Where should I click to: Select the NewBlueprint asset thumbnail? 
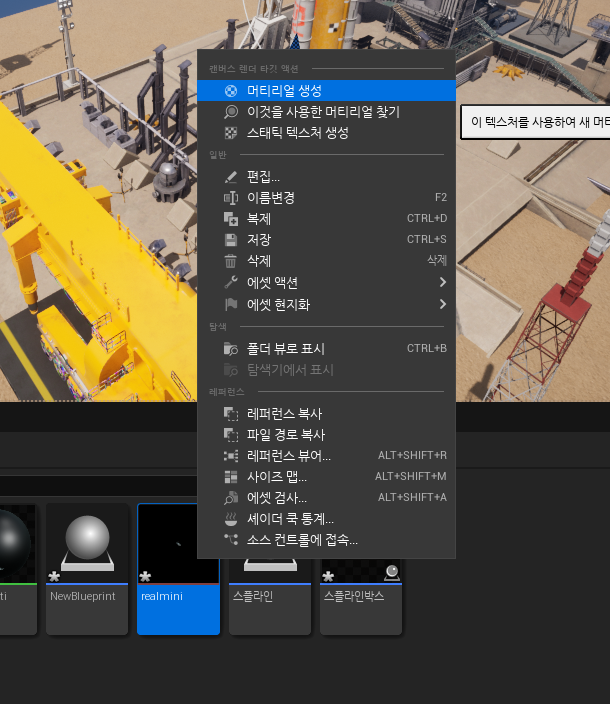coord(87,543)
